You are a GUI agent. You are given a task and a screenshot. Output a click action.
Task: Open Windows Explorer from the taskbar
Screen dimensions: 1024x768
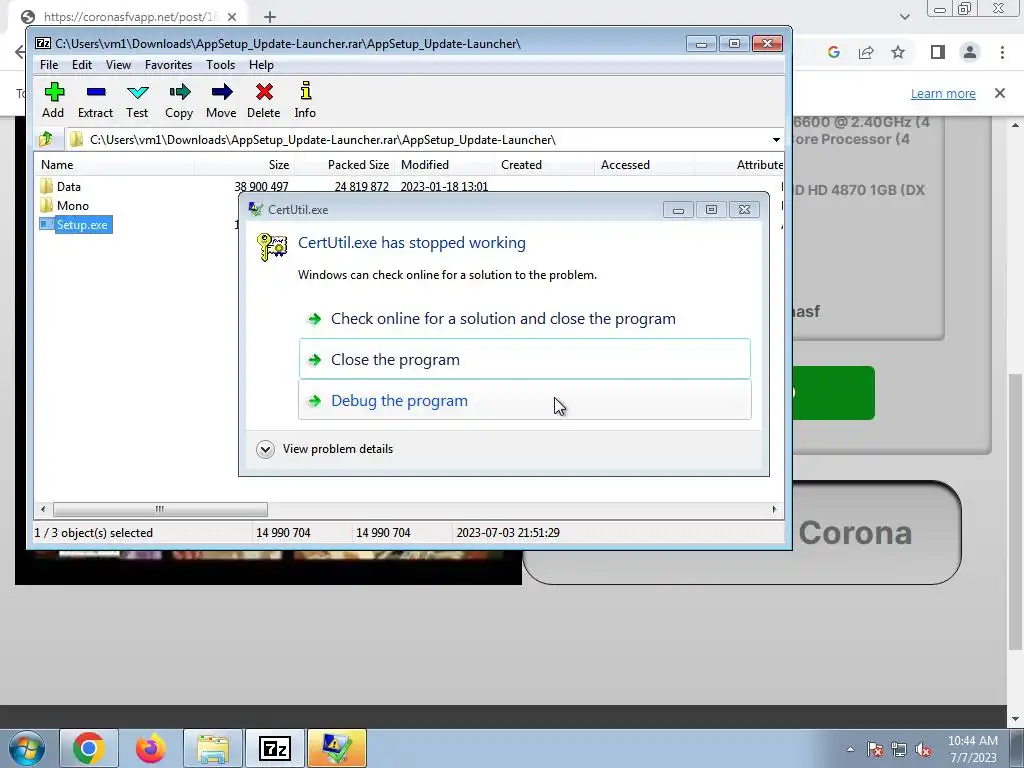tap(213, 748)
